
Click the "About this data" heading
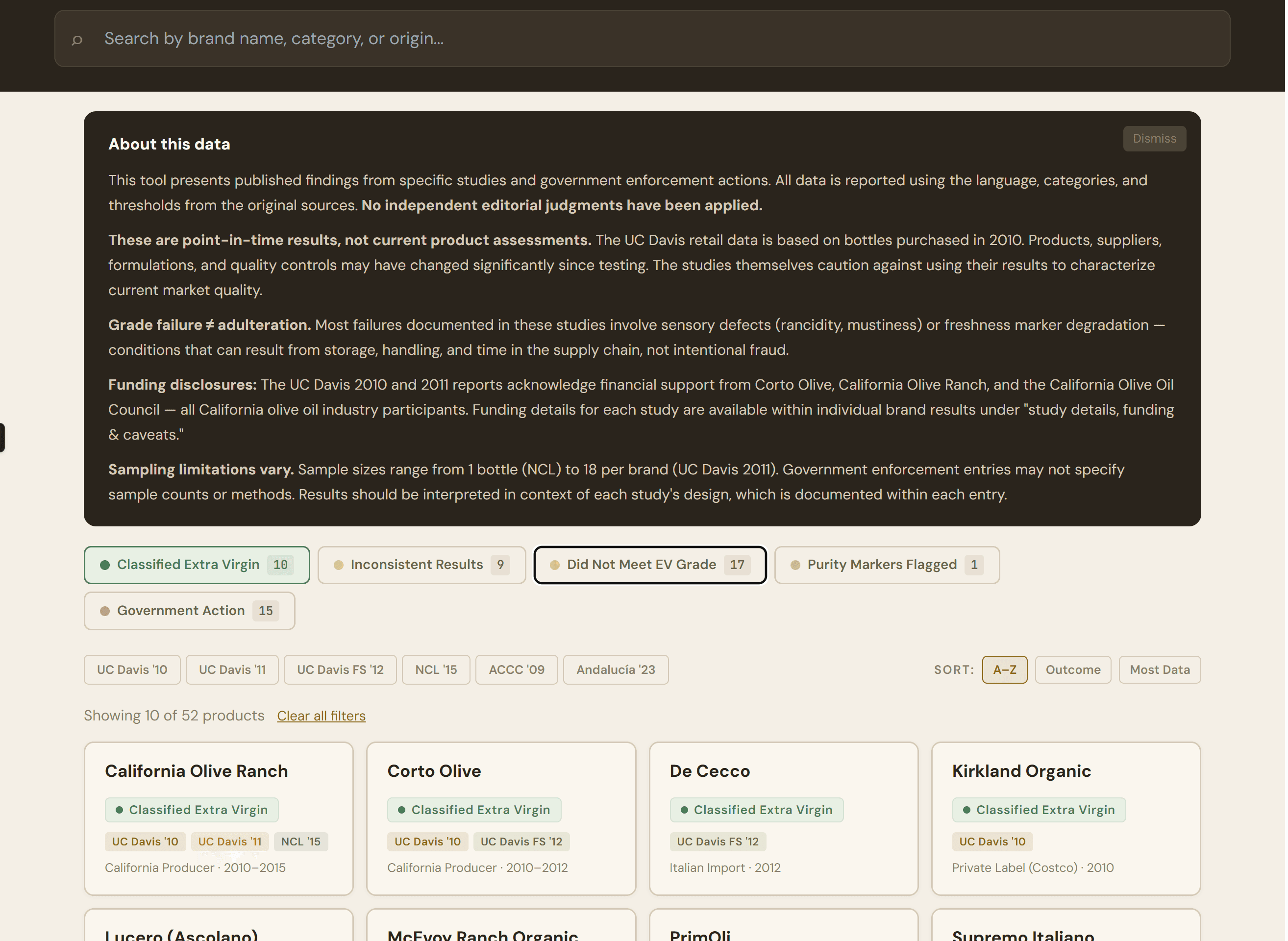pyautogui.click(x=170, y=144)
